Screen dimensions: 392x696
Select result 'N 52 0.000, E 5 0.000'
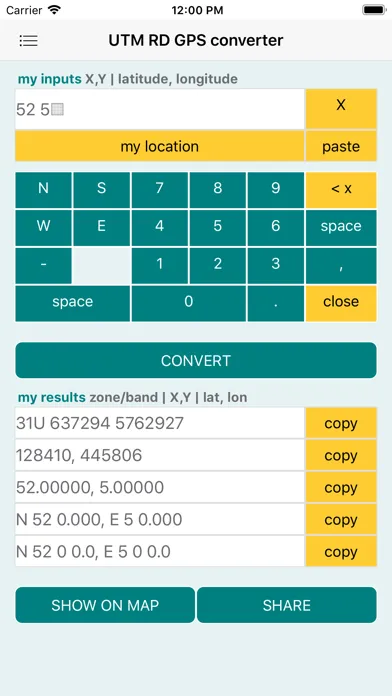[x=160, y=519]
